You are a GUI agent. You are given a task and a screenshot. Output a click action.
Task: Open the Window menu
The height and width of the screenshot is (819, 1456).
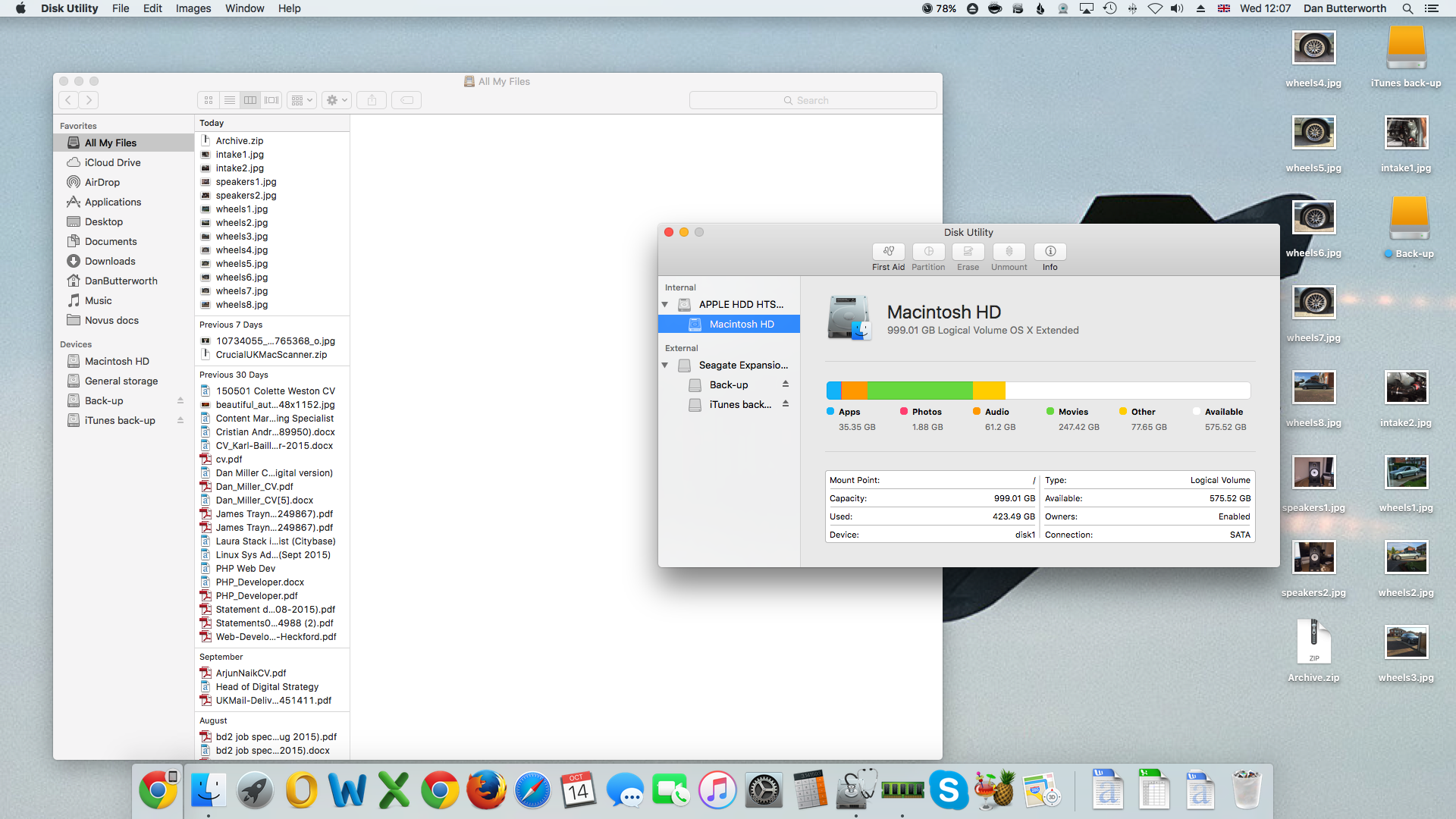[x=244, y=8]
